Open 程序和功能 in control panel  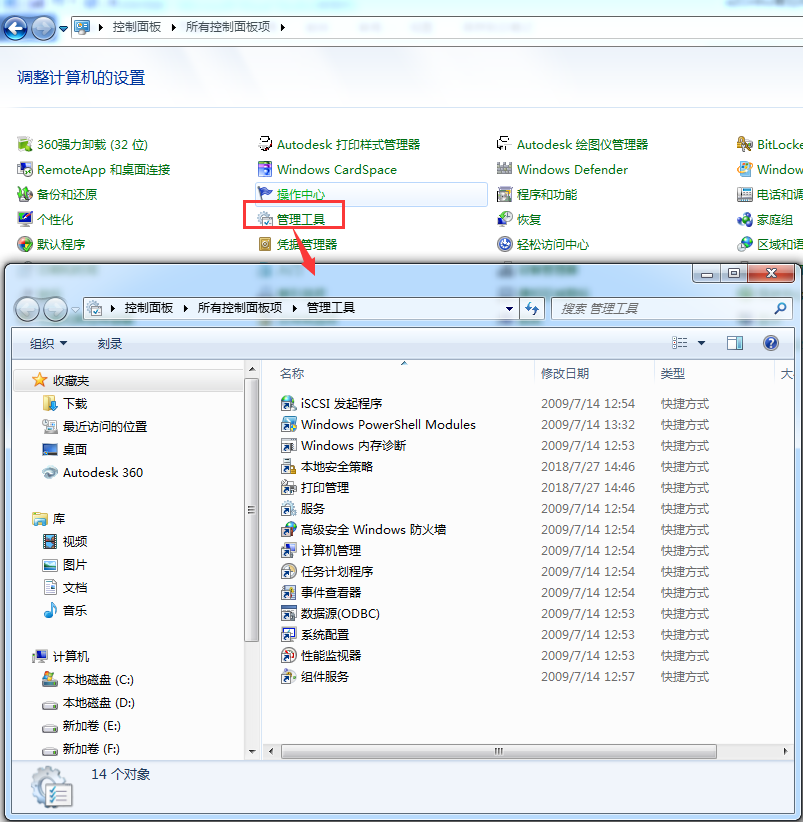537,194
